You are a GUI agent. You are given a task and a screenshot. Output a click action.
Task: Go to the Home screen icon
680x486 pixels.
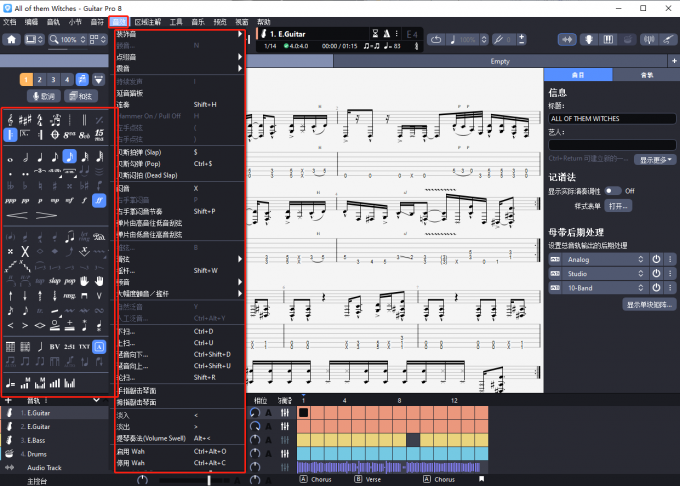12,39
